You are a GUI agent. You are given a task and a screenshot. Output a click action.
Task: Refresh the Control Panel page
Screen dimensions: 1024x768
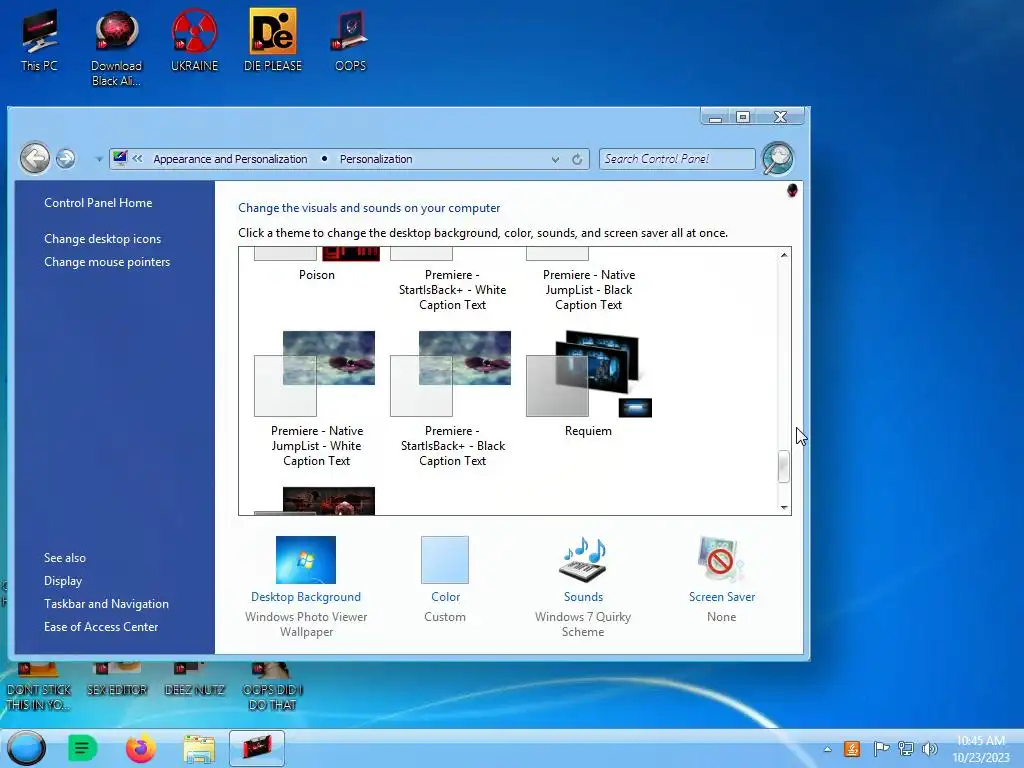577,159
